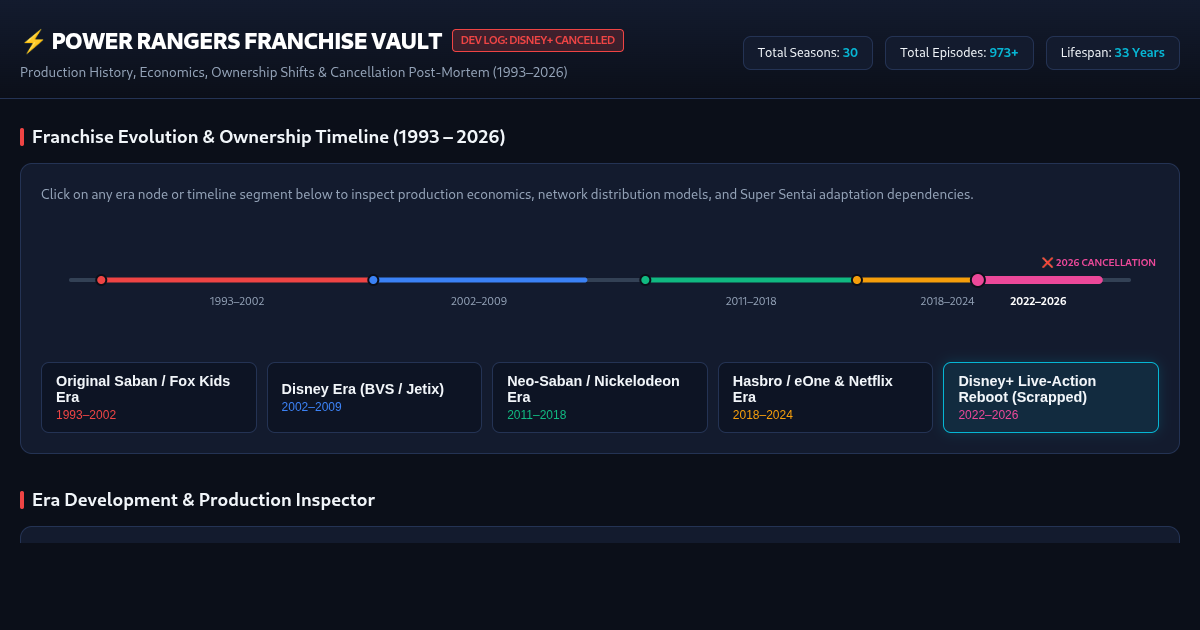Click the Lifespan: 33 Years stat pill
Viewport: 1200px width, 630px height.
(1113, 53)
